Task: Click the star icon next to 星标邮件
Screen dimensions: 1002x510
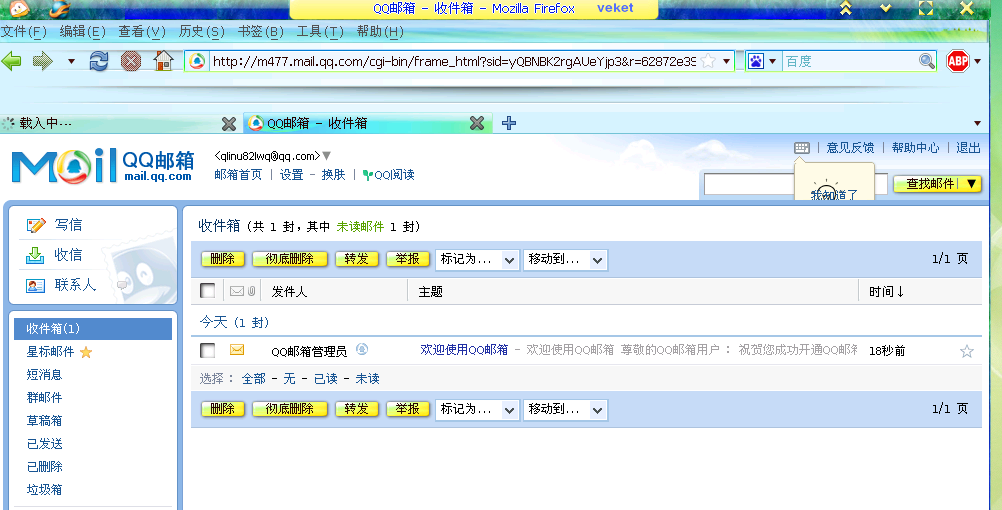Action: tap(86, 352)
